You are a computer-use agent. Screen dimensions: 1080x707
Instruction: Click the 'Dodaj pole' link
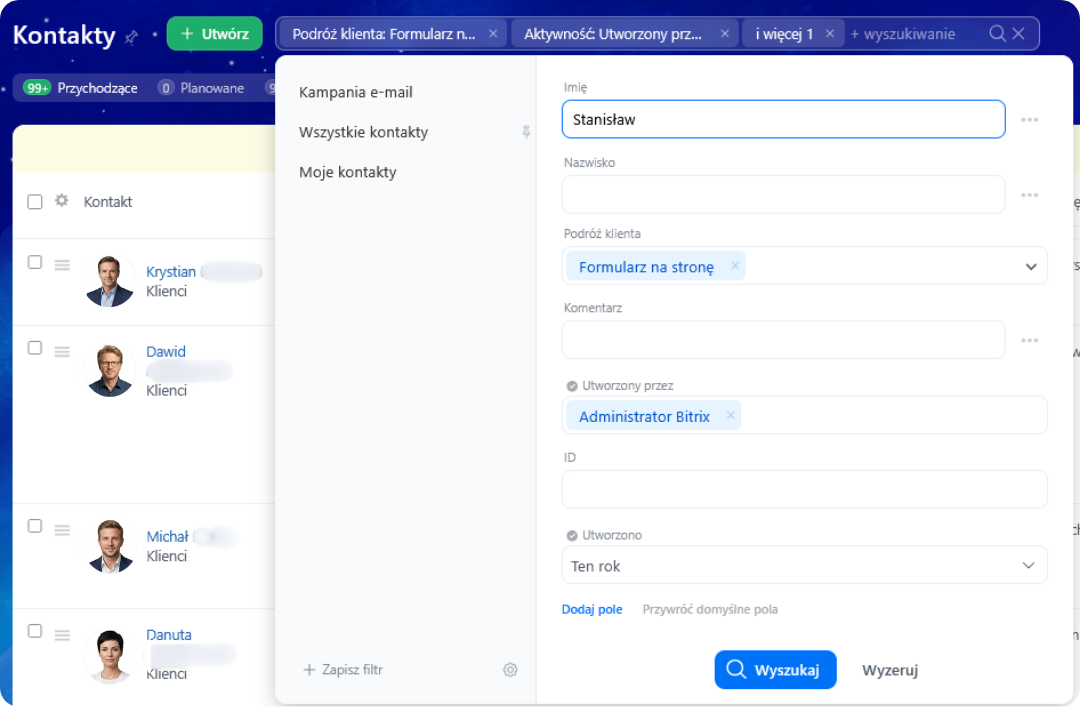592,610
